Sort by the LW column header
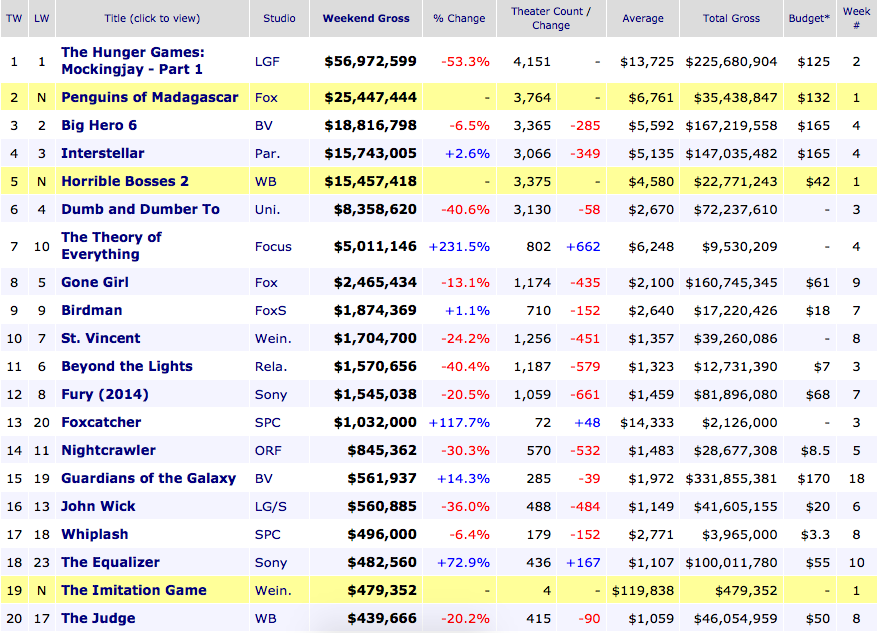Screen dimensions: 878x633 coord(41,18)
